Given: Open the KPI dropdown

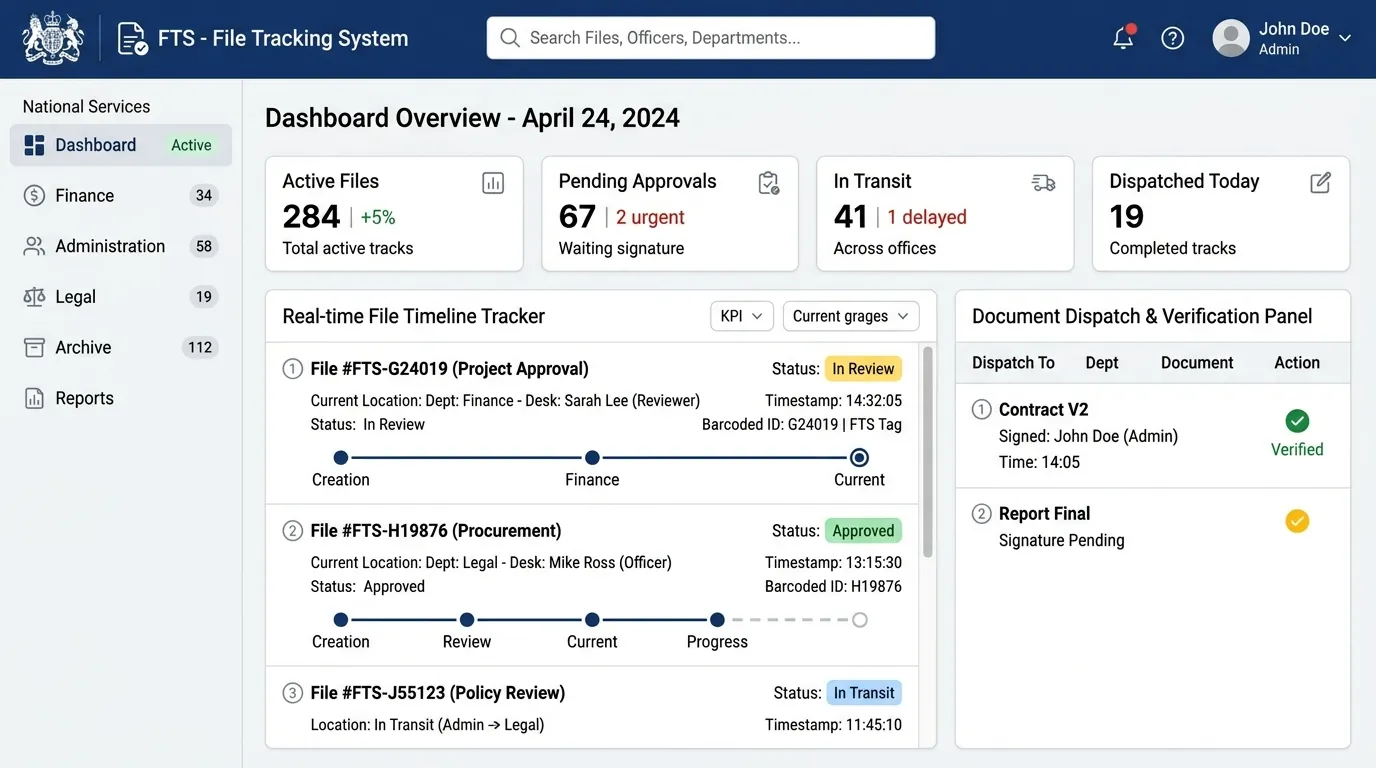Looking at the screenshot, I should (x=742, y=316).
